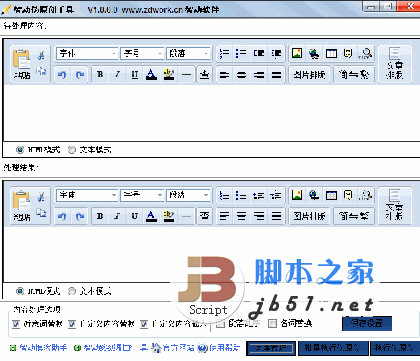Image resolution: width=420 pixels, height=361 pixels.
Task: Undo the last edit in the result editor
Action: click(x=62, y=217)
